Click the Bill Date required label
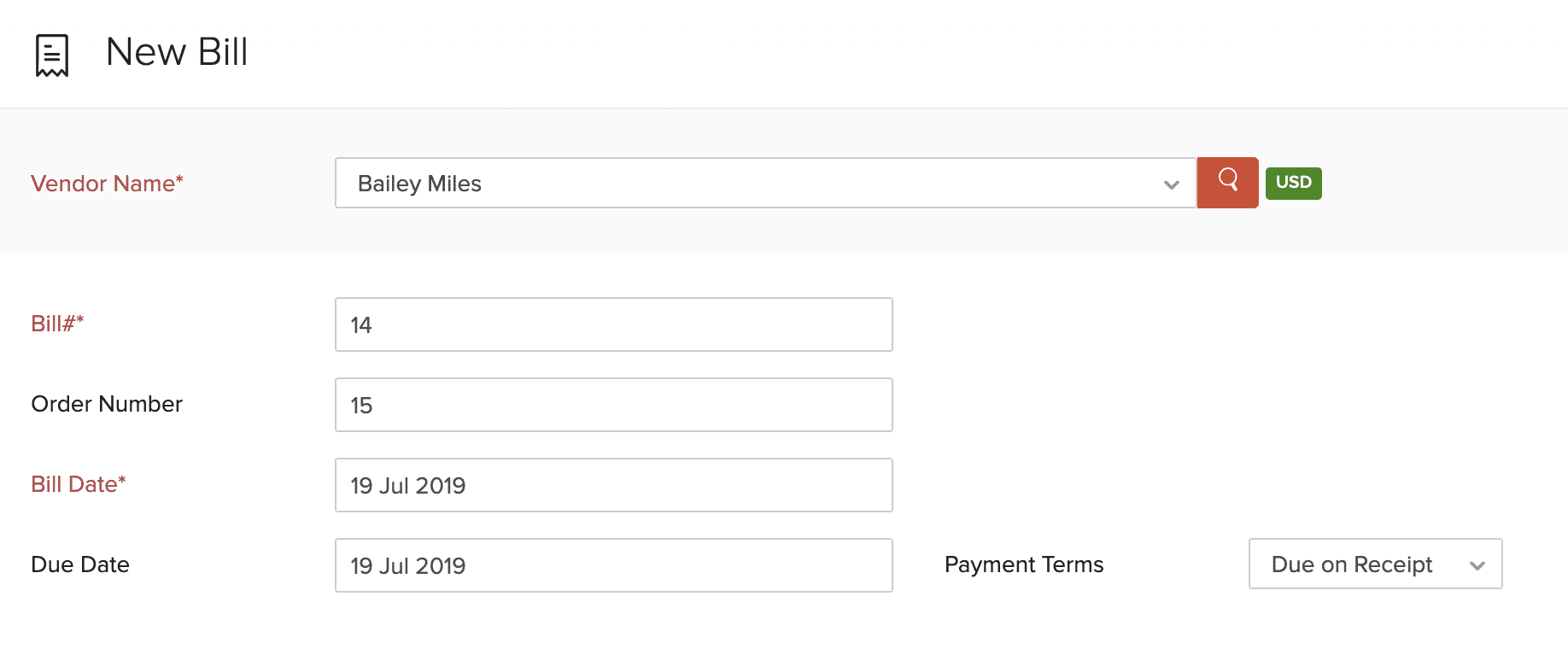Viewport: 1568px width, 649px height. pyautogui.click(x=78, y=484)
